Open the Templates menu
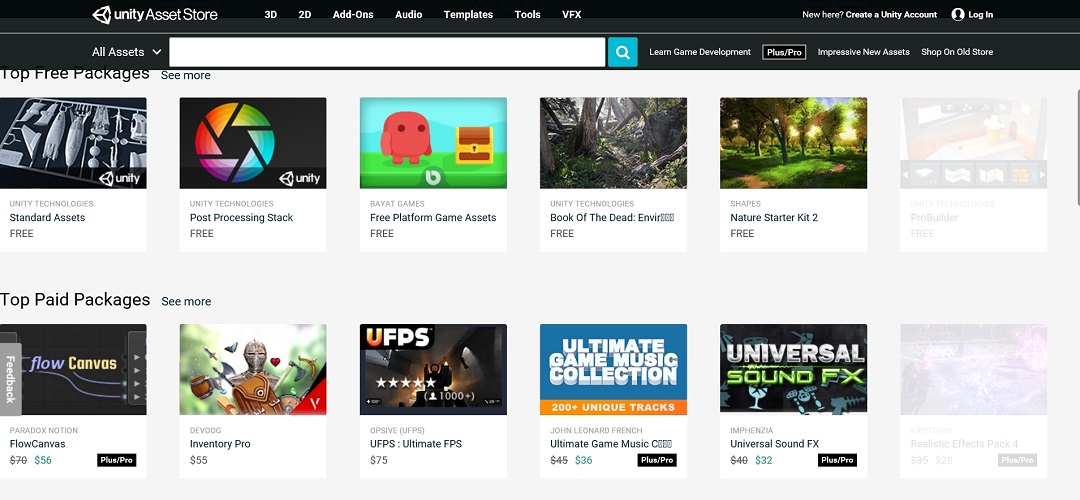1080x500 pixels. pos(468,15)
